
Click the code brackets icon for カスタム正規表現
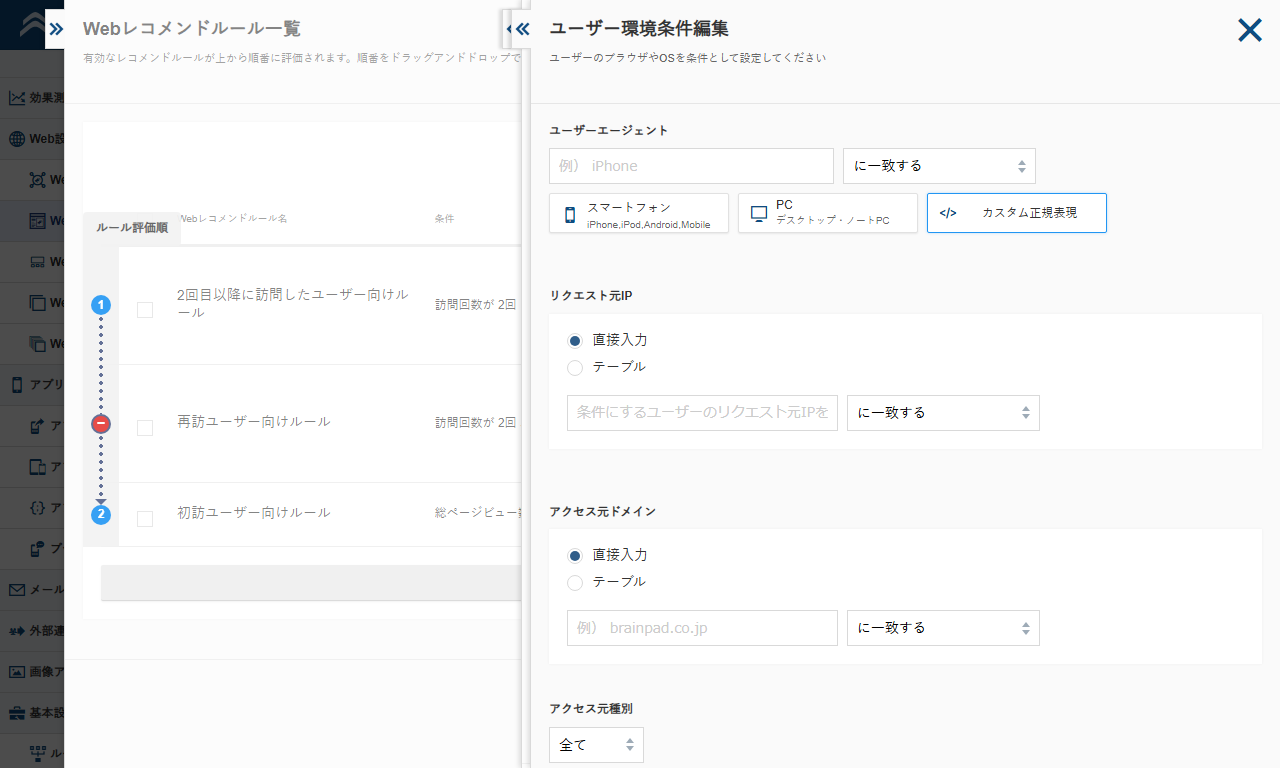(x=948, y=213)
